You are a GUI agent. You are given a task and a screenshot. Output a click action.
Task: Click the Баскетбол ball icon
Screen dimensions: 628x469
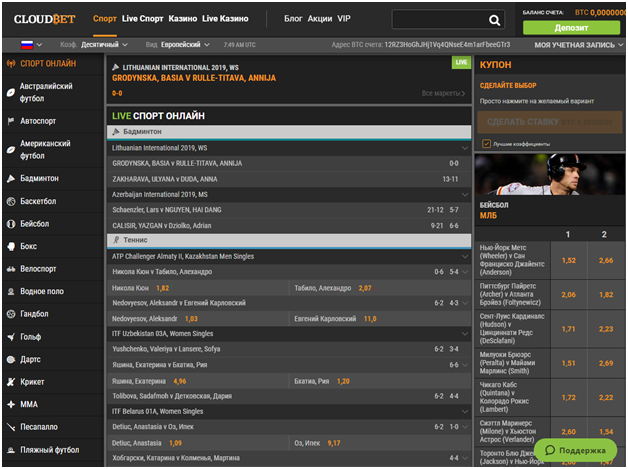tap(11, 201)
